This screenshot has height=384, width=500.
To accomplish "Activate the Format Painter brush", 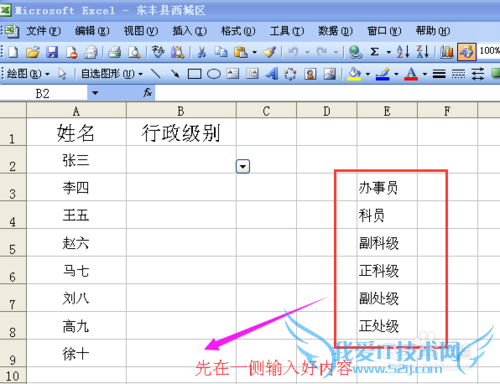I will coord(269,52).
